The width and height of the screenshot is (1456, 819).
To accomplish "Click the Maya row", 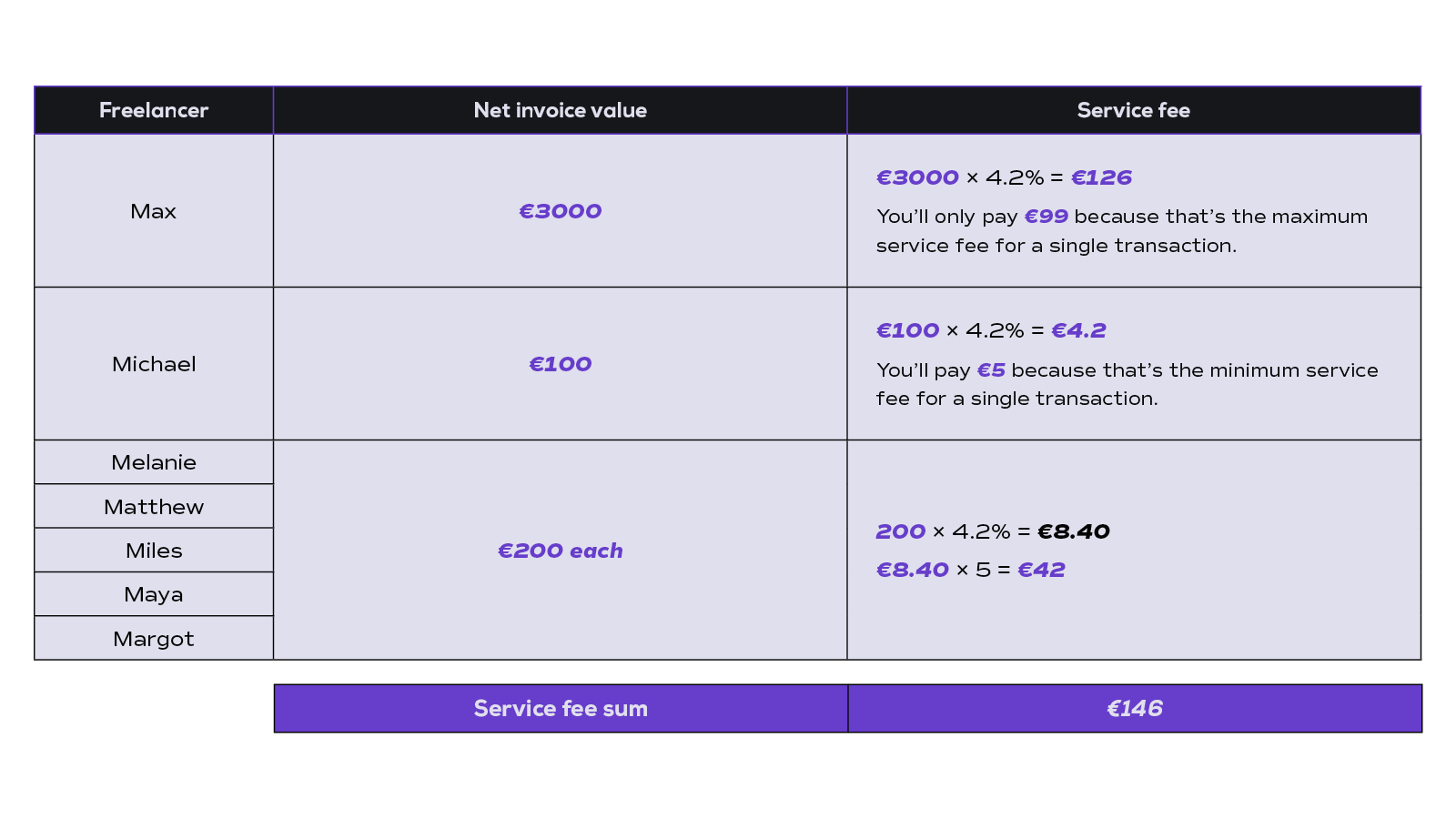I will tap(154, 594).
